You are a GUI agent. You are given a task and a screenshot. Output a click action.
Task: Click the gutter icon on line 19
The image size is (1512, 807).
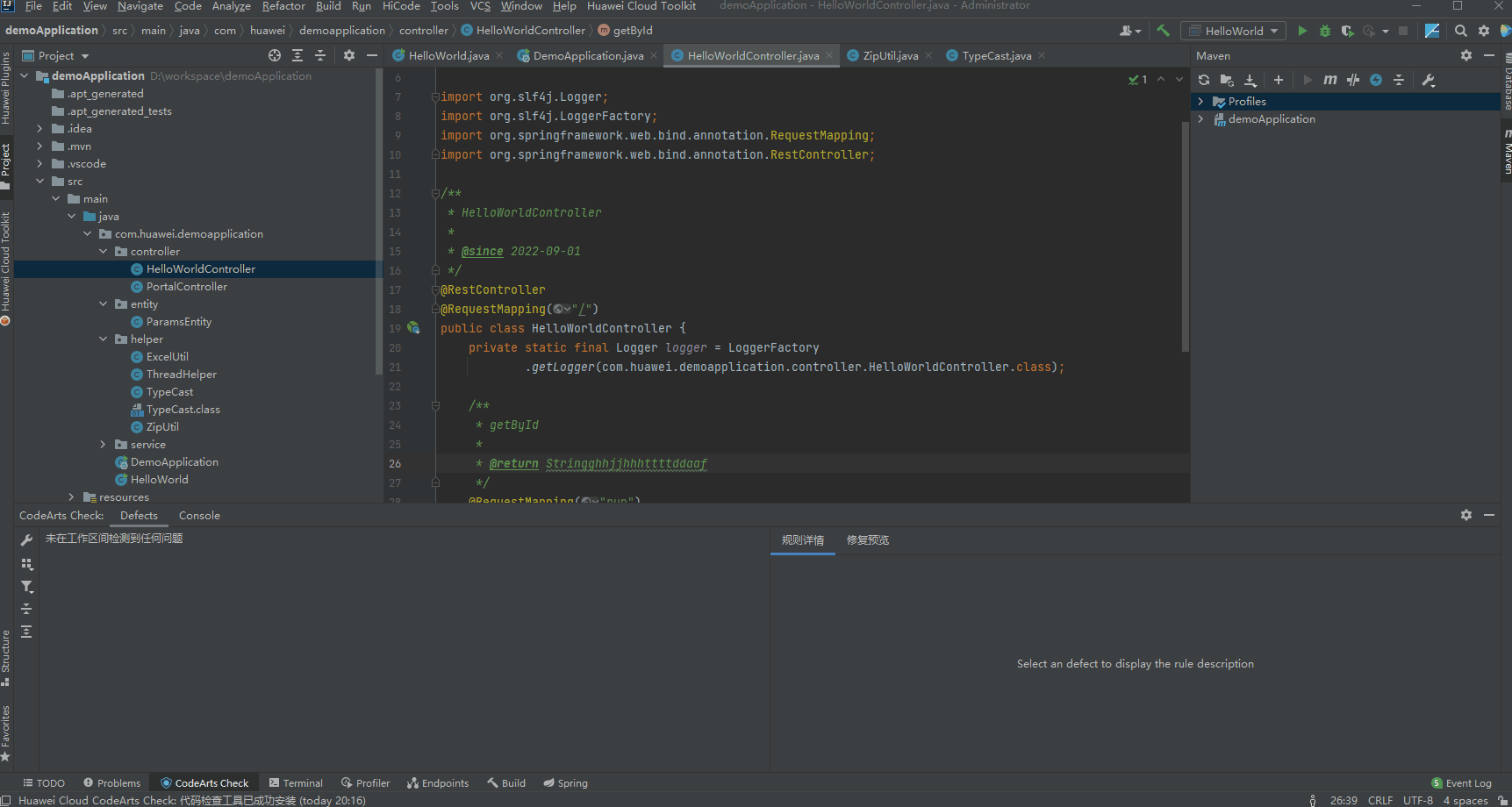tap(413, 328)
